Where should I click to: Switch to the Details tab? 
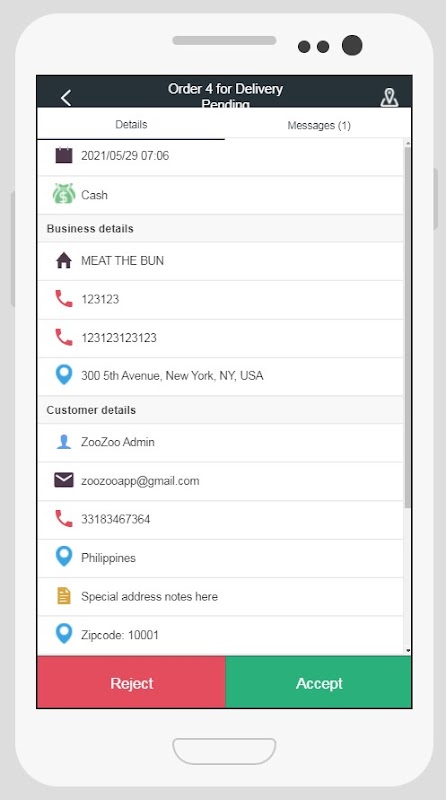coord(131,124)
